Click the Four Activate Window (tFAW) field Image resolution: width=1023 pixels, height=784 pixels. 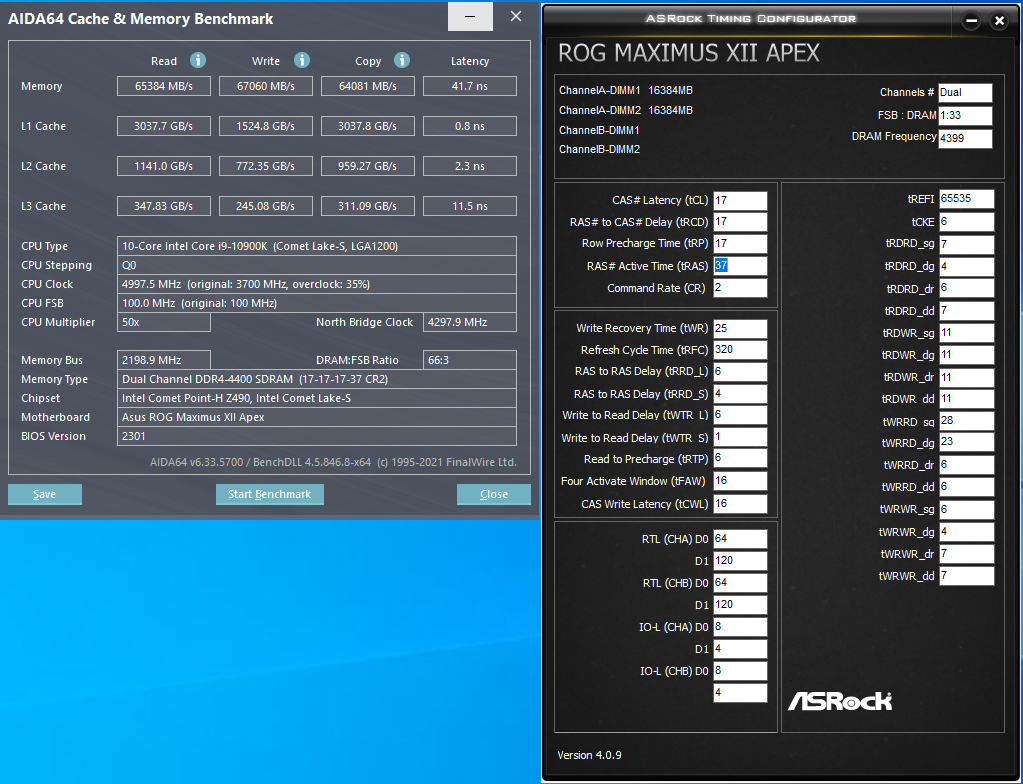[x=740, y=481]
